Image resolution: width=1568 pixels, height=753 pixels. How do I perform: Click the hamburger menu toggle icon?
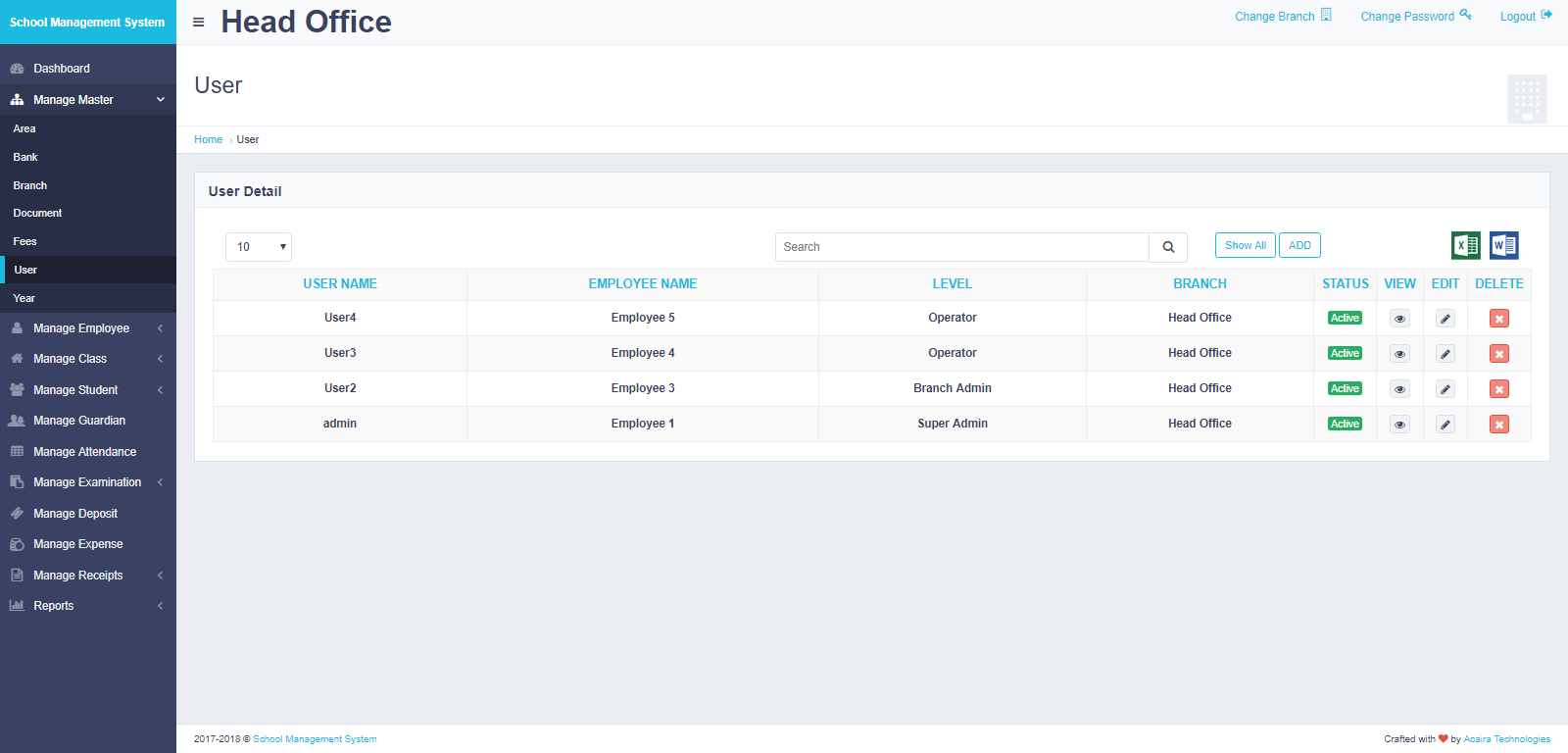coord(199,22)
